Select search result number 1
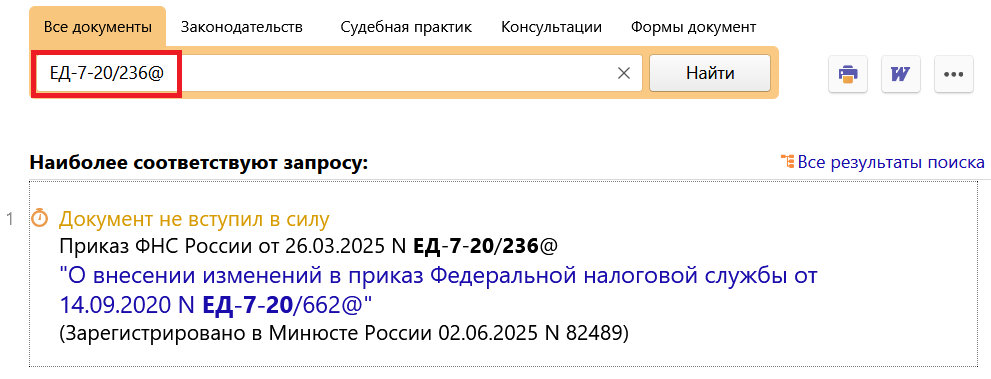This screenshot has height=379, width=991. (x=9, y=219)
